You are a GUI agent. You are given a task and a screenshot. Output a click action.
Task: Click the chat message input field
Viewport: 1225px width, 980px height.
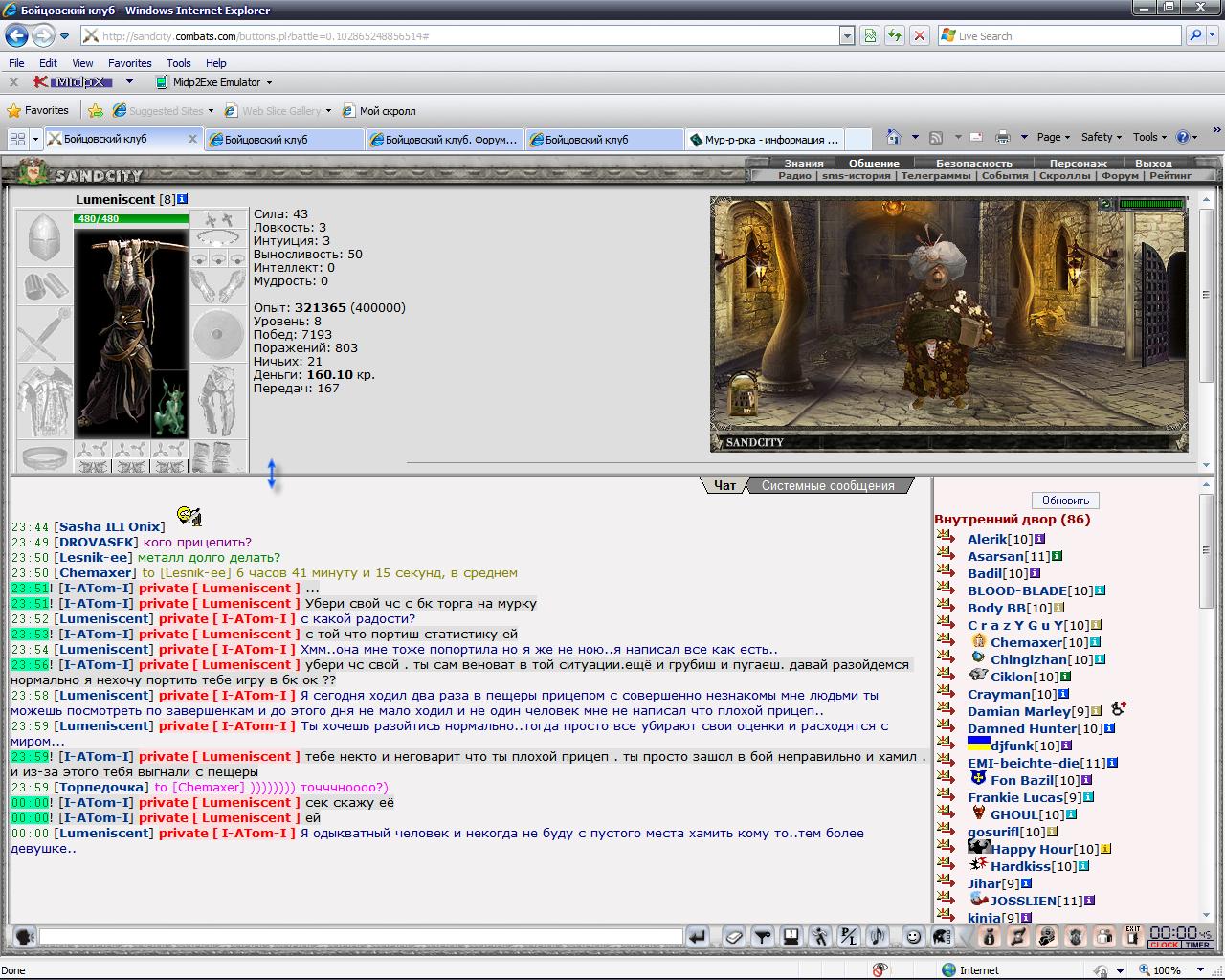[x=361, y=937]
